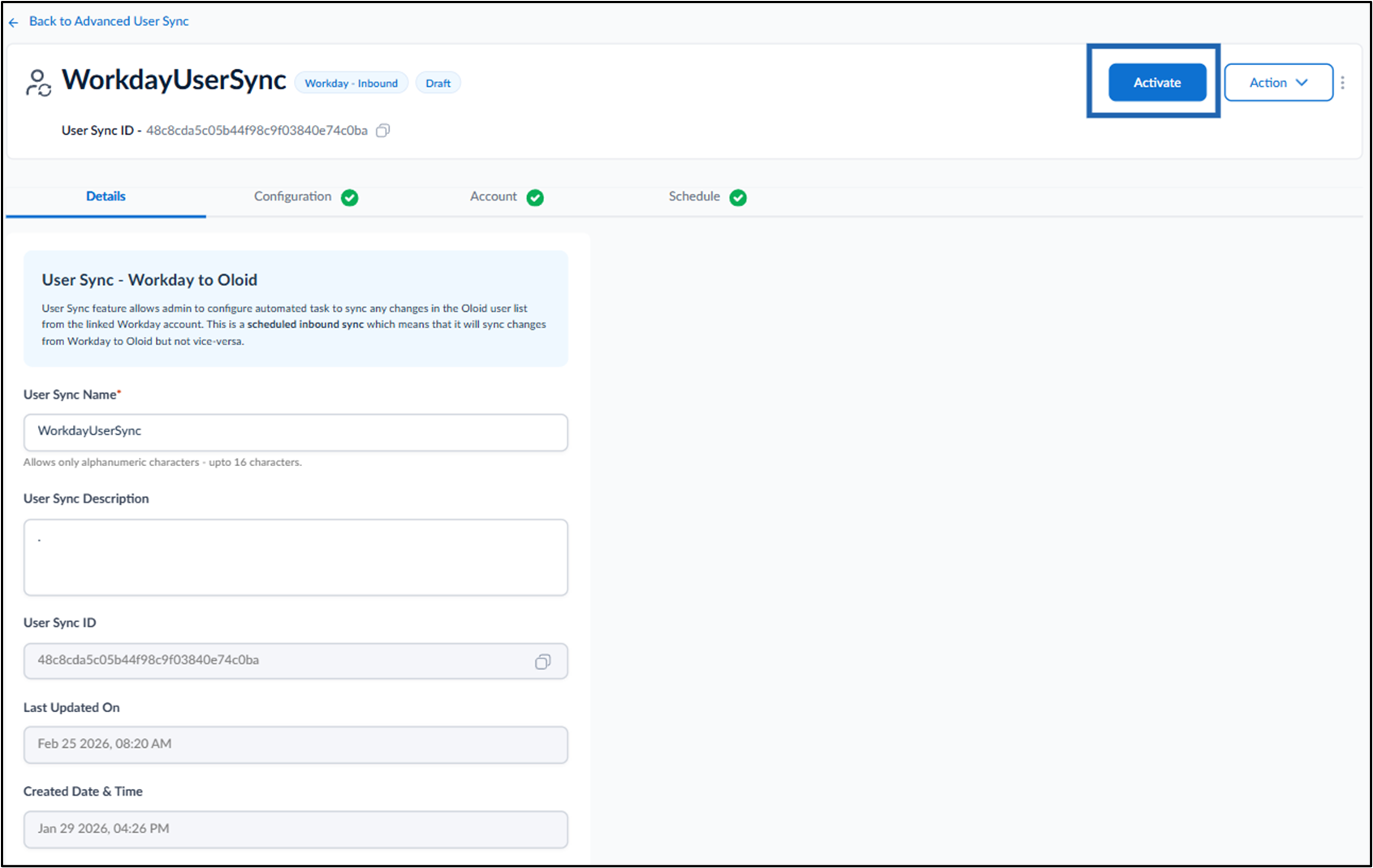Viewport: 1373px width, 868px height.
Task: Click the 'Allows only alphanumeric characters' hint
Action: click(x=162, y=462)
